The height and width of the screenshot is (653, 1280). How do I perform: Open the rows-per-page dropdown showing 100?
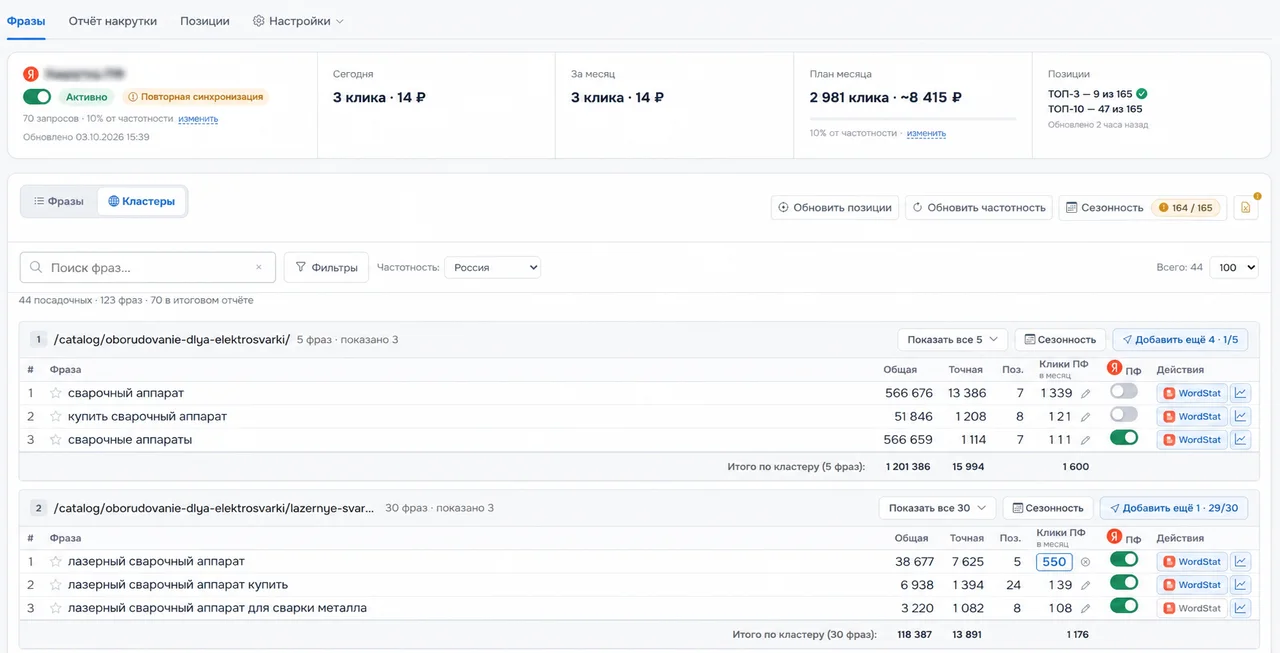tap(1233, 268)
